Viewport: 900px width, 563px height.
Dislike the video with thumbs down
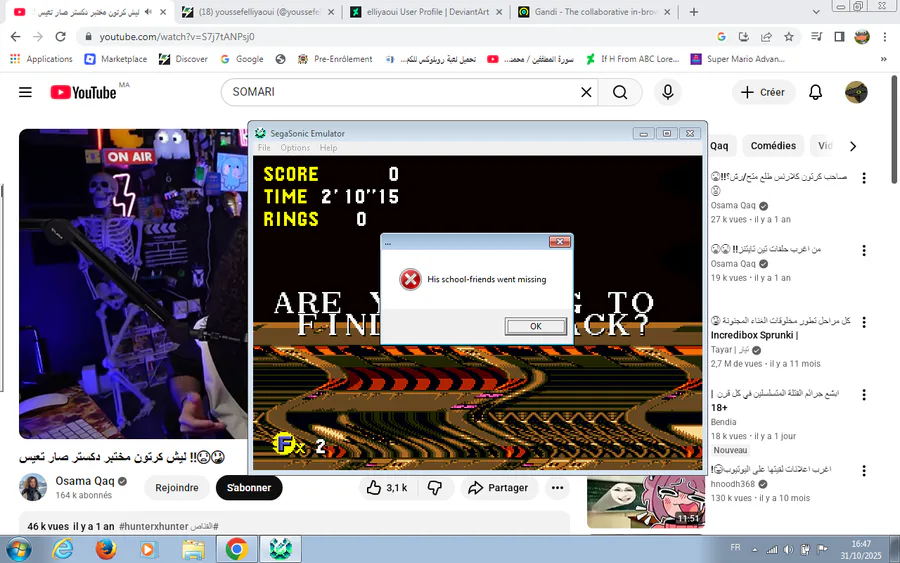click(x=435, y=488)
